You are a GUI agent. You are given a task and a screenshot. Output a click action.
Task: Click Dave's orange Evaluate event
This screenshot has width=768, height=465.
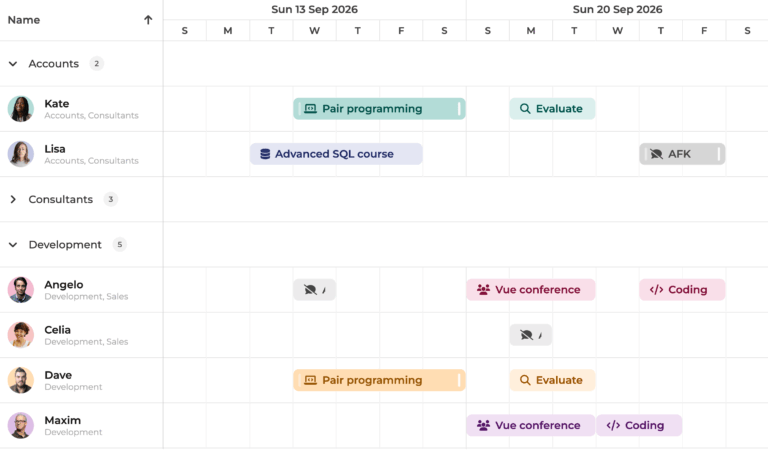pyautogui.click(x=552, y=380)
